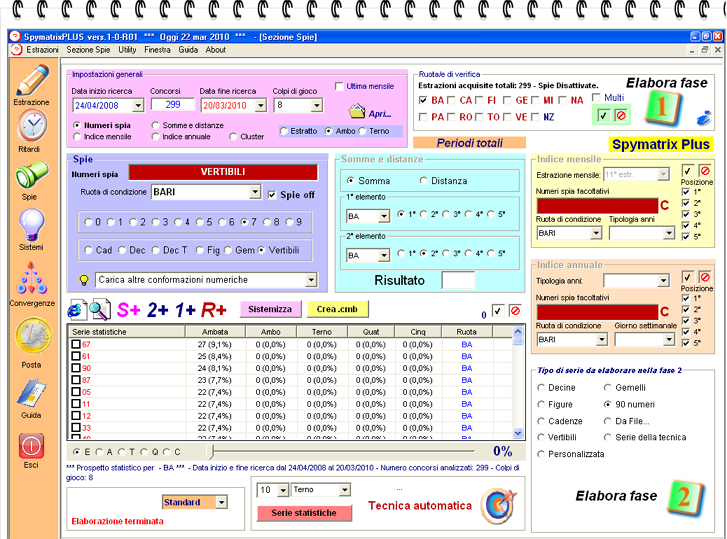Open the Spie flashlight icon in sidebar

31,175
